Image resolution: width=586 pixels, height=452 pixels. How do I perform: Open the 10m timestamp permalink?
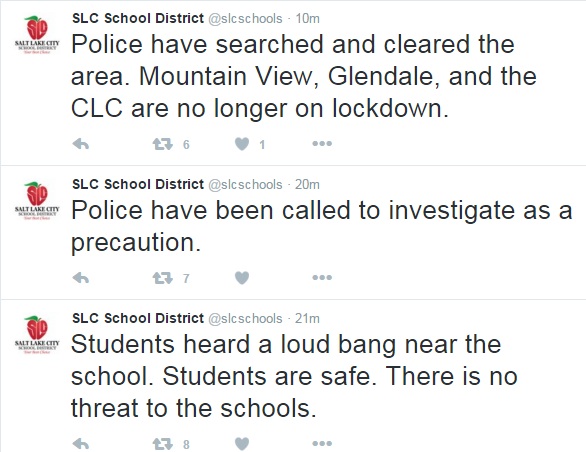point(308,18)
